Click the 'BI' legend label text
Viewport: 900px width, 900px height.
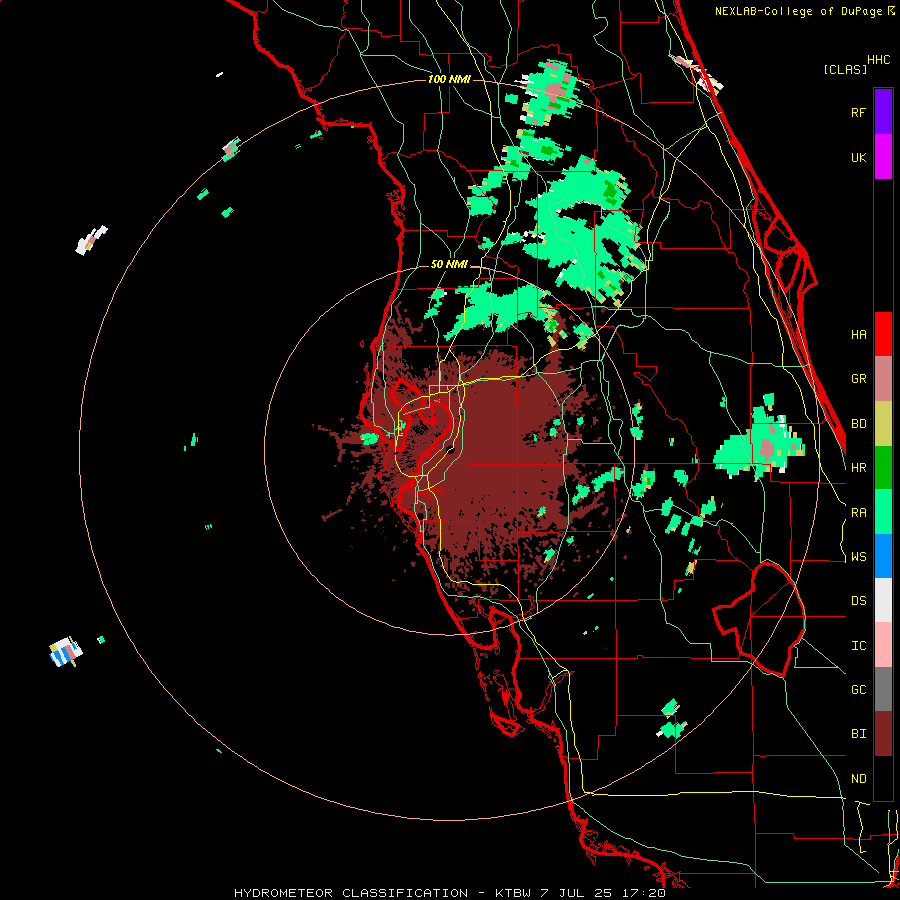(858, 734)
